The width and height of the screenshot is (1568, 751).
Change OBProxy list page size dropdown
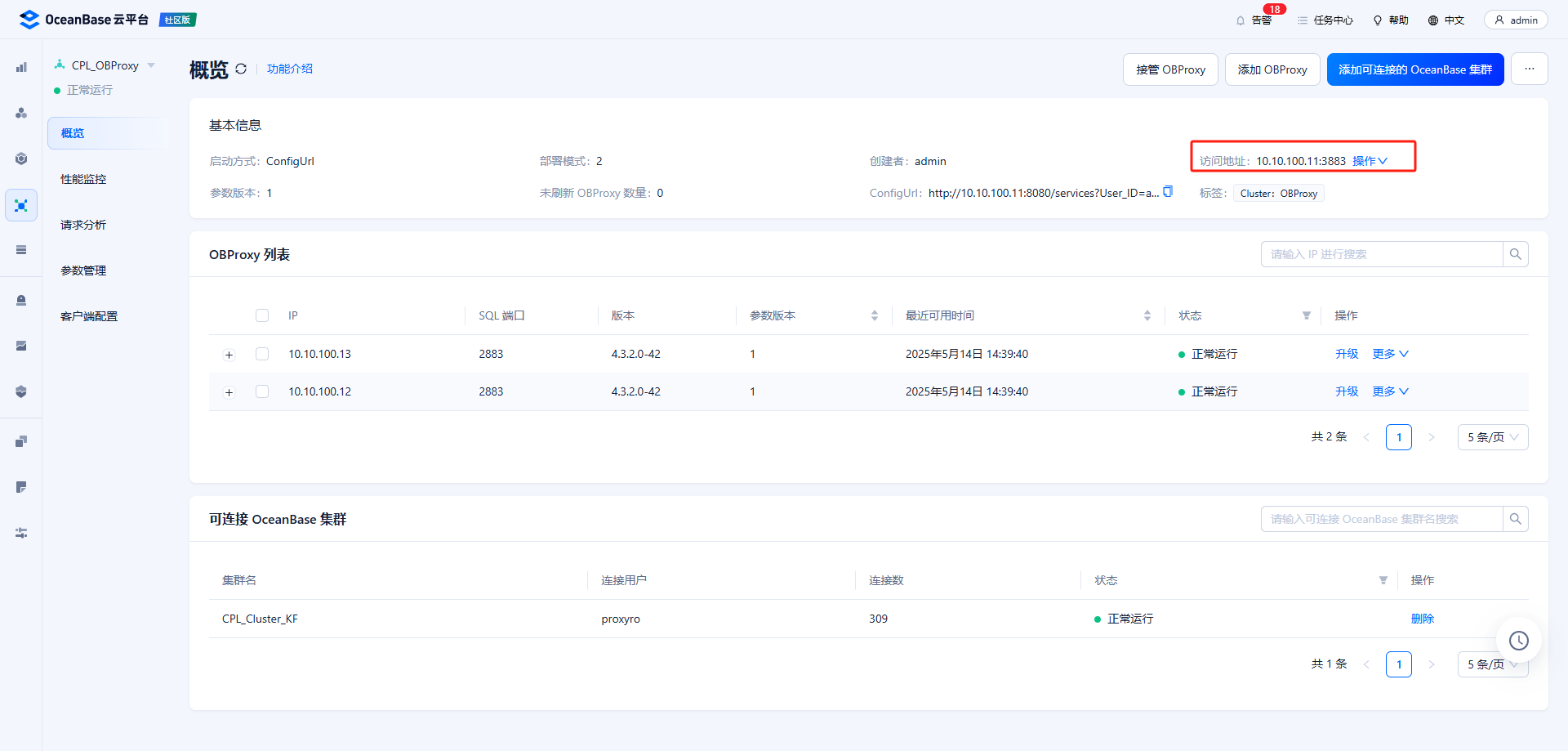pos(1492,437)
